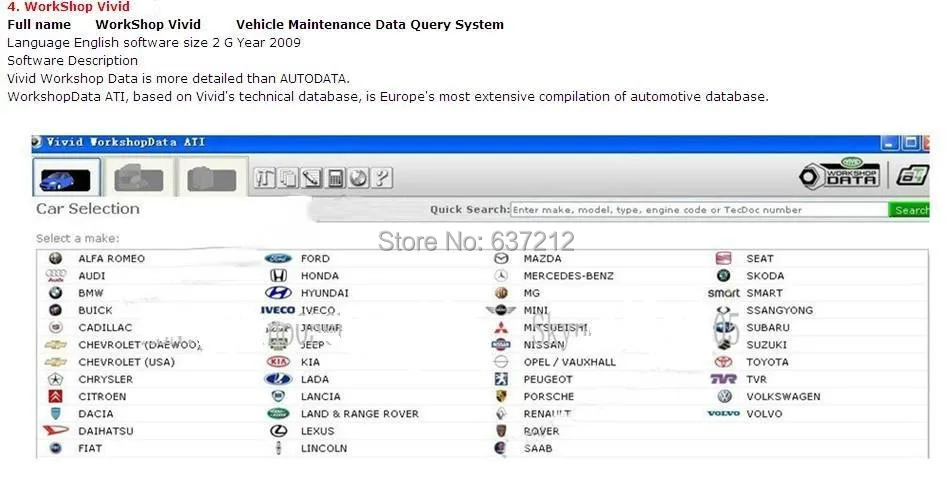Click the Kia red oval logo
The image size is (952, 481).
(x=278, y=362)
